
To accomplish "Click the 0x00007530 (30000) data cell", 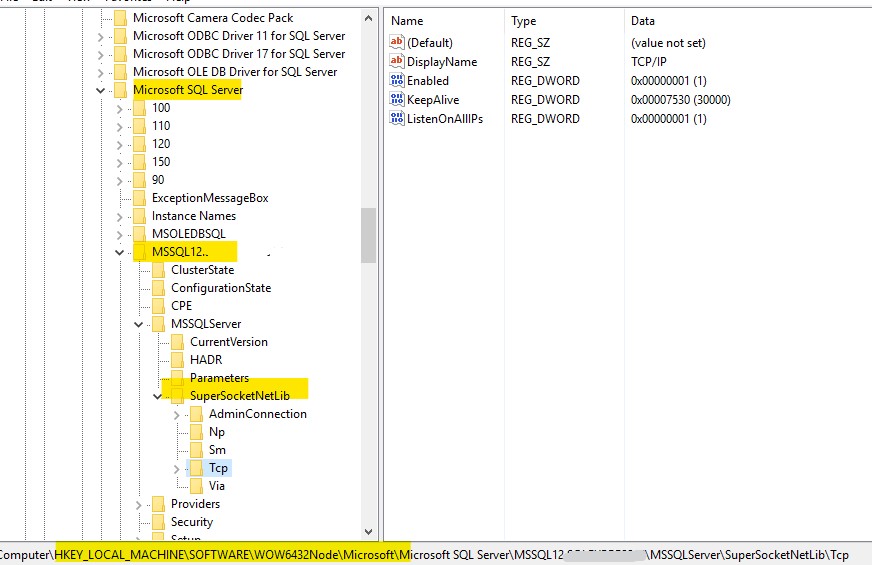I will 681,100.
